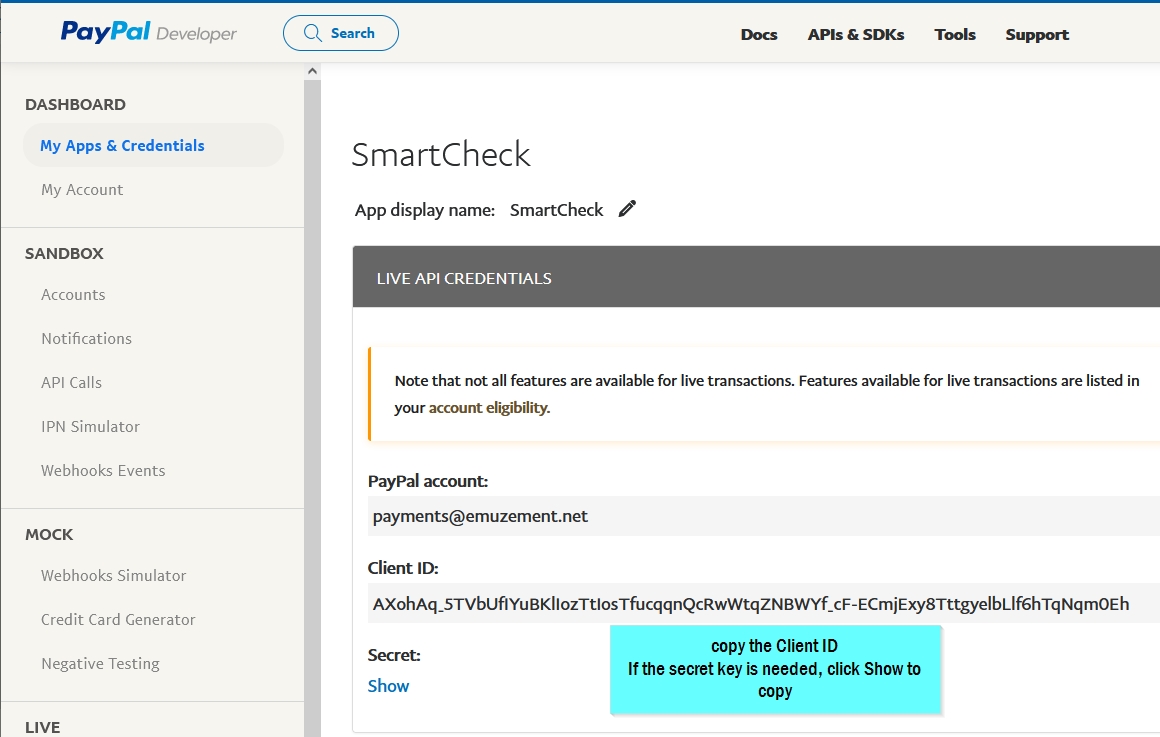Click the SANDBOX section label

(64, 254)
